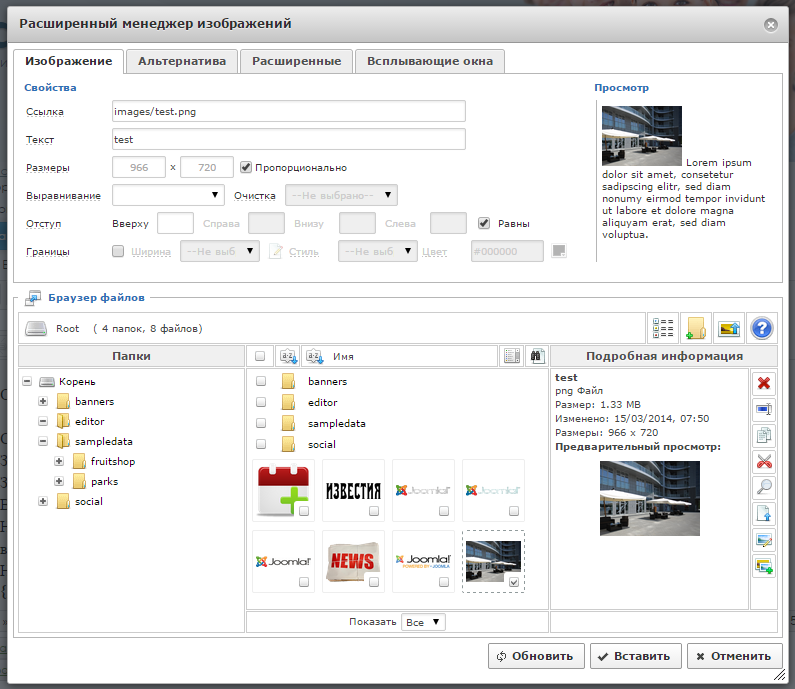Switch to the Всплывающие окна tab

pos(430,61)
